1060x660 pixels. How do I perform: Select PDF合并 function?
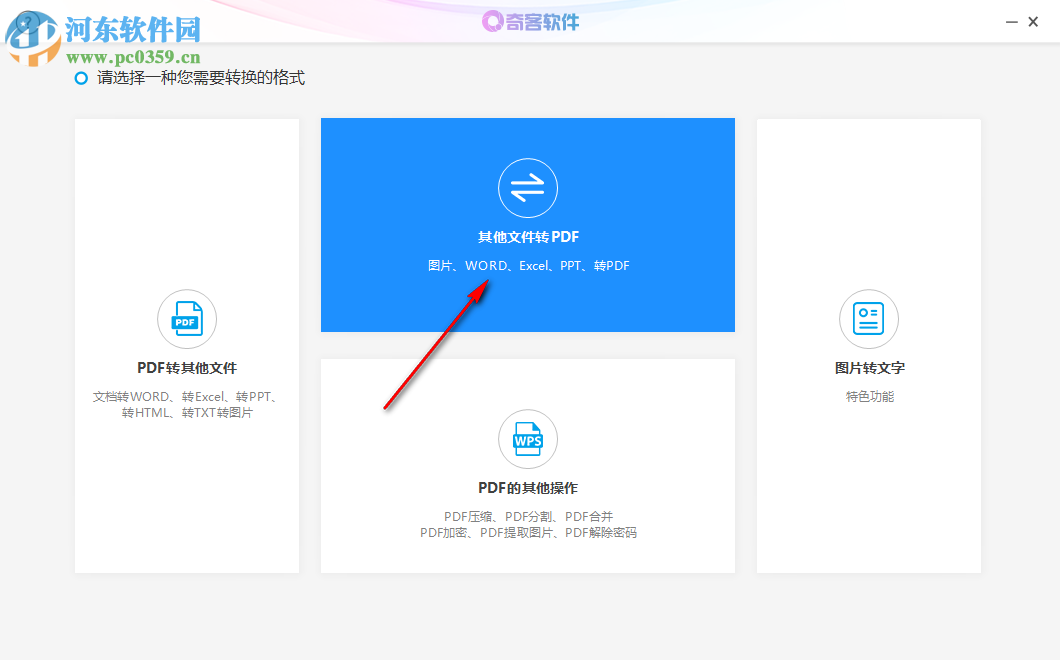coord(589,516)
